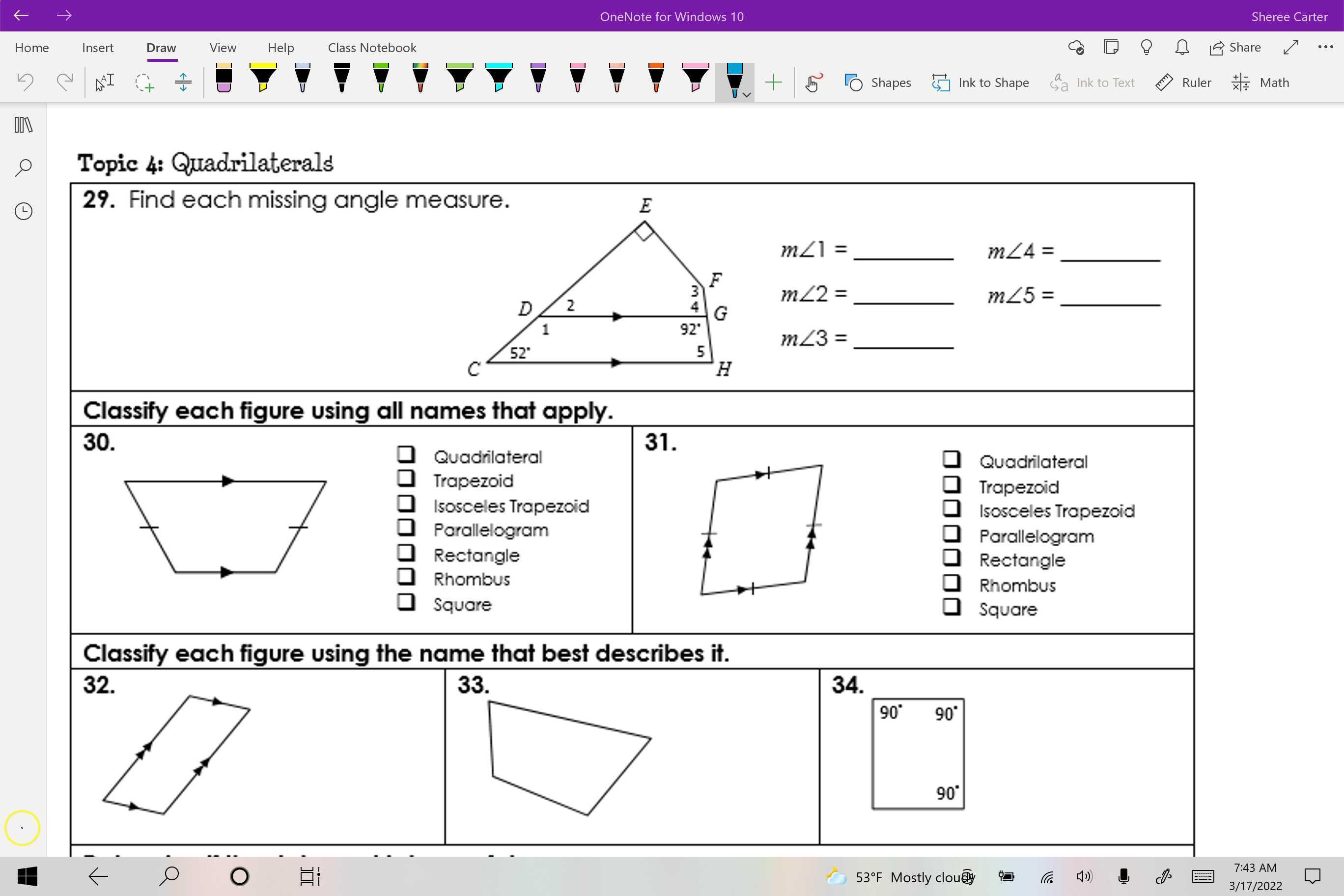The height and width of the screenshot is (896, 1344).
Task: Click the Share button
Action: 1235,48
